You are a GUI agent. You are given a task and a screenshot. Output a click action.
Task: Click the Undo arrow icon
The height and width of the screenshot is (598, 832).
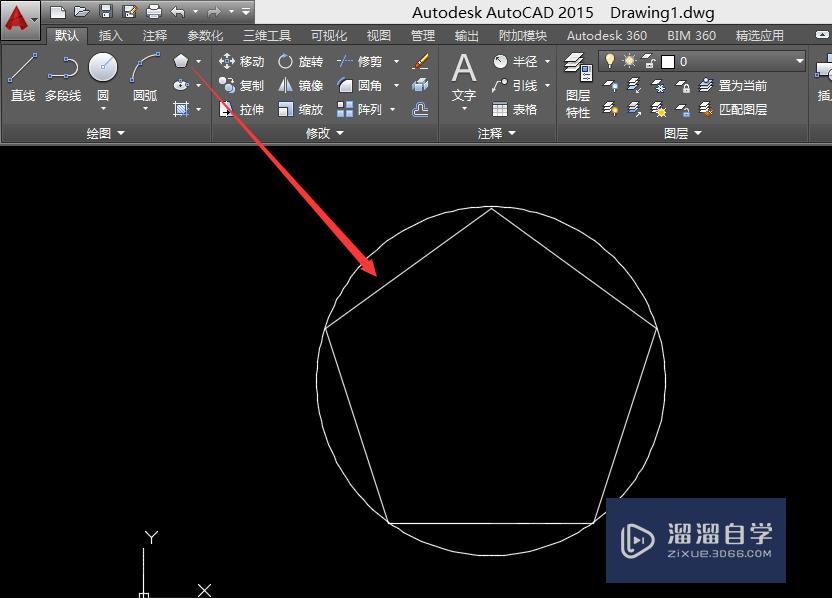[178, 11]
